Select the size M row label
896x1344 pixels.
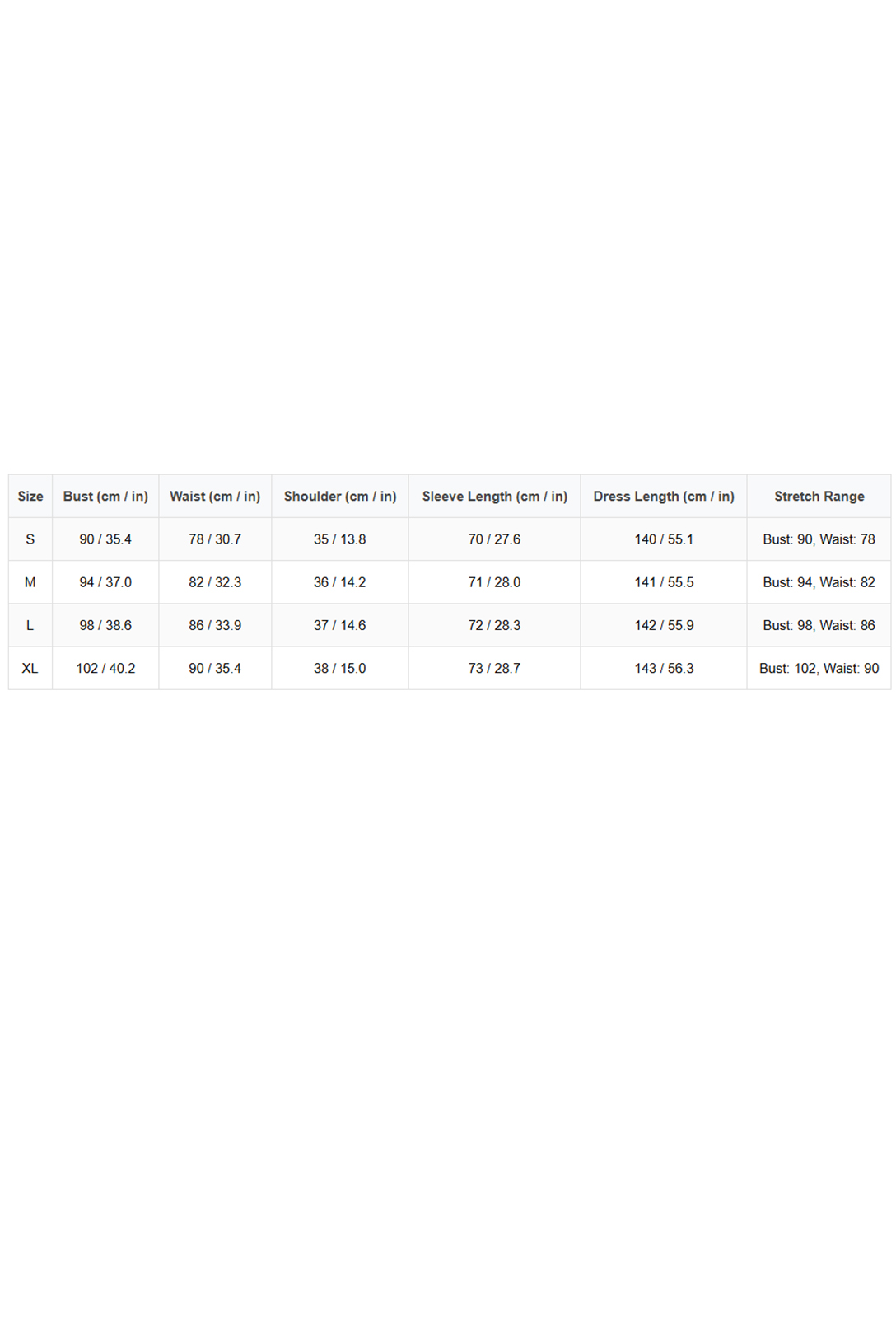[30, 581]
